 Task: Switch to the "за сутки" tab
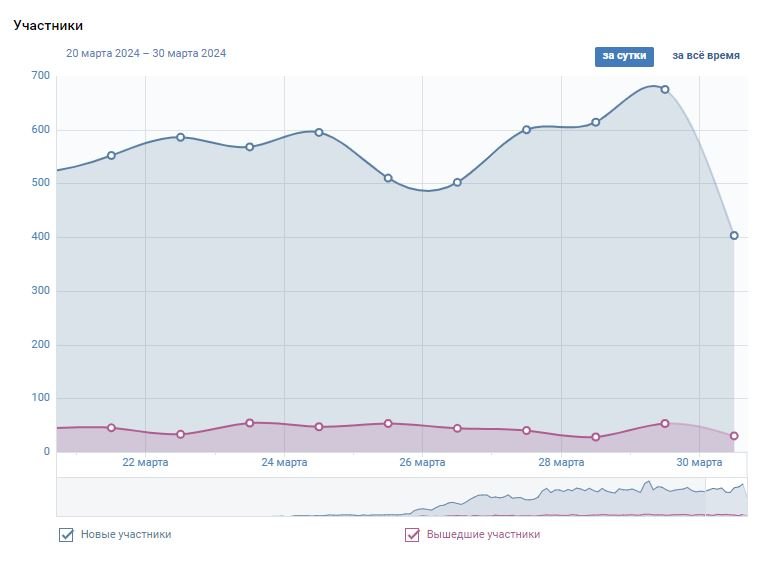click(624, 56)
